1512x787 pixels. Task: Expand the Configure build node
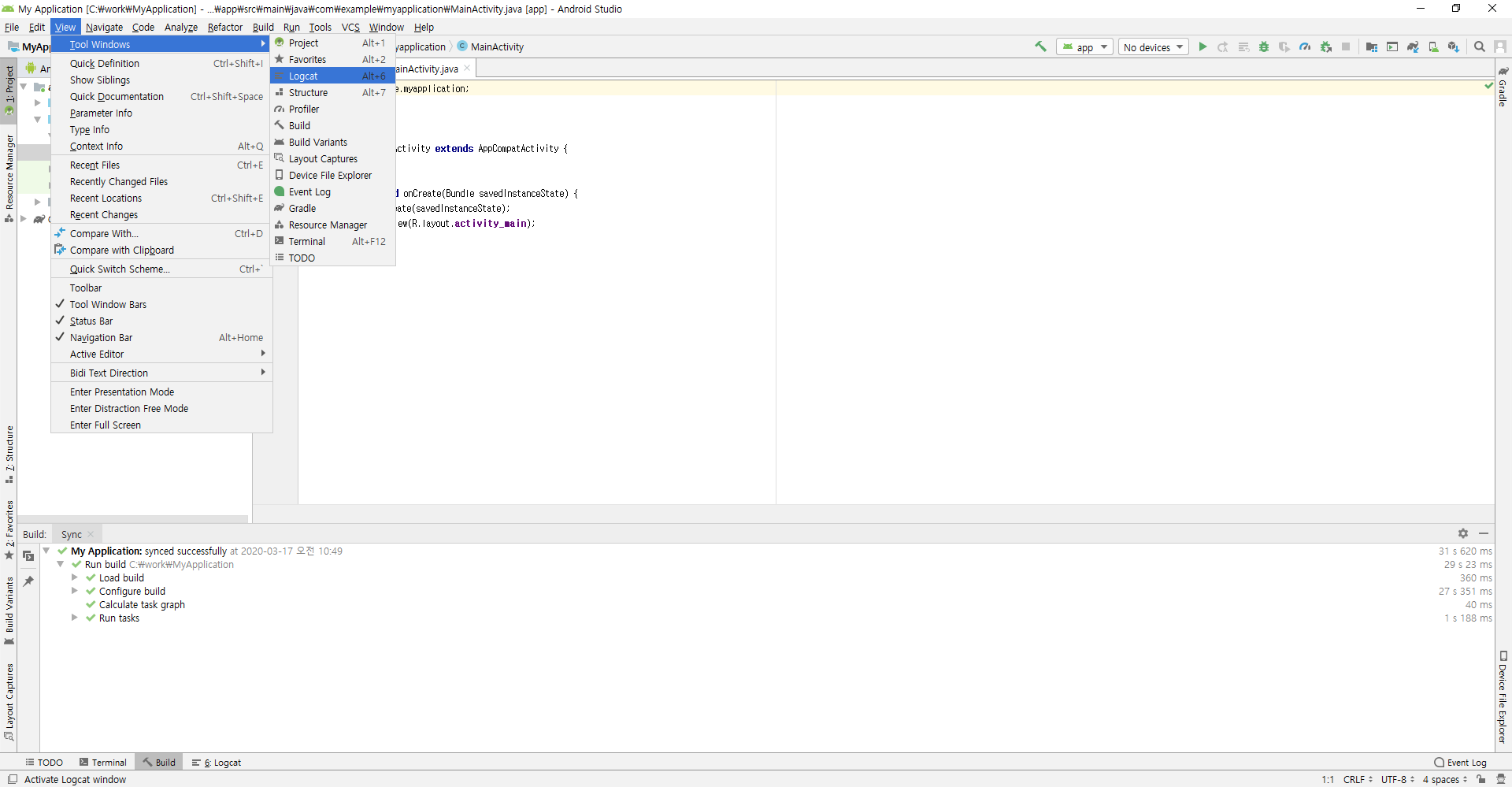pyautogui.click(x=75, y=591)
